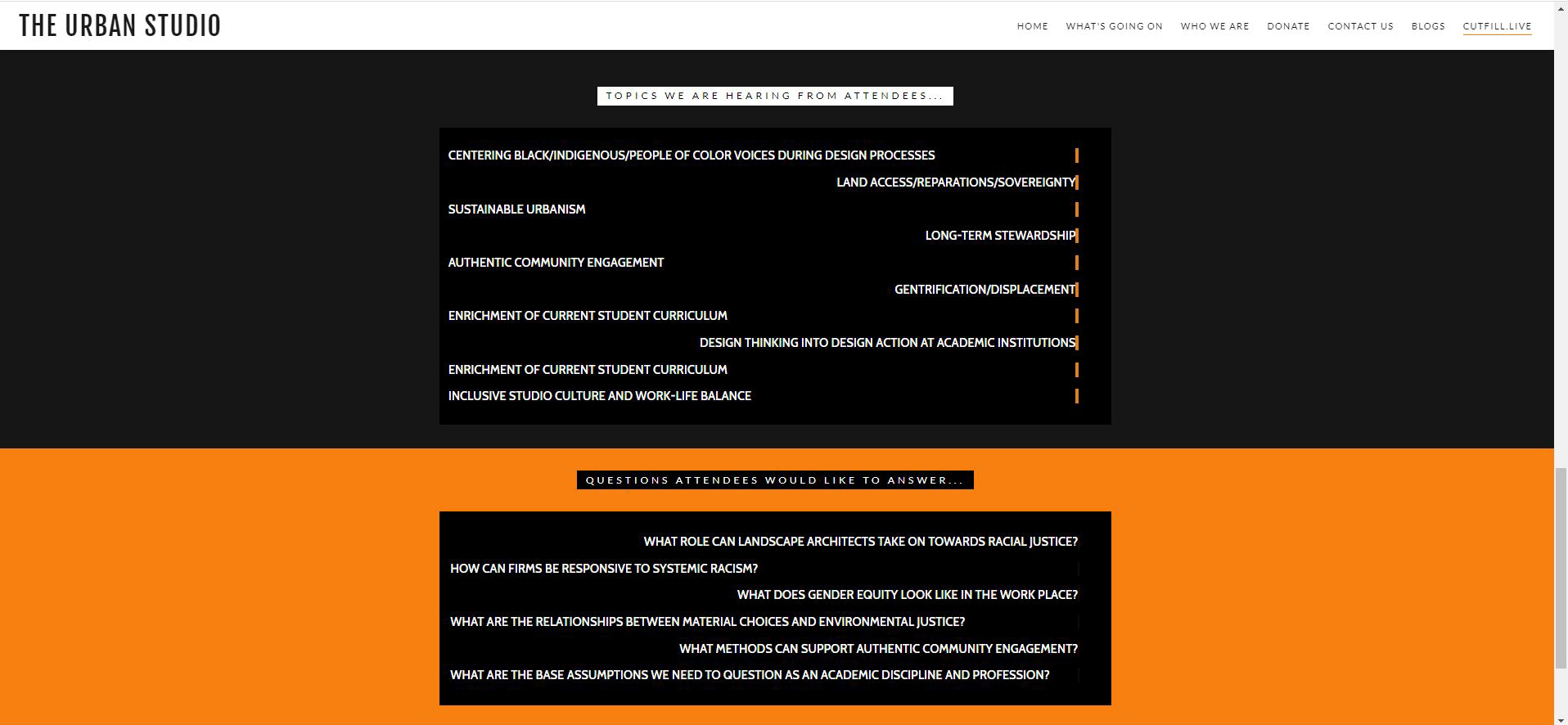Viewport: 1568px width, 725px height.
Task: Open the Contact Us page
Action: click(1360, 26)
